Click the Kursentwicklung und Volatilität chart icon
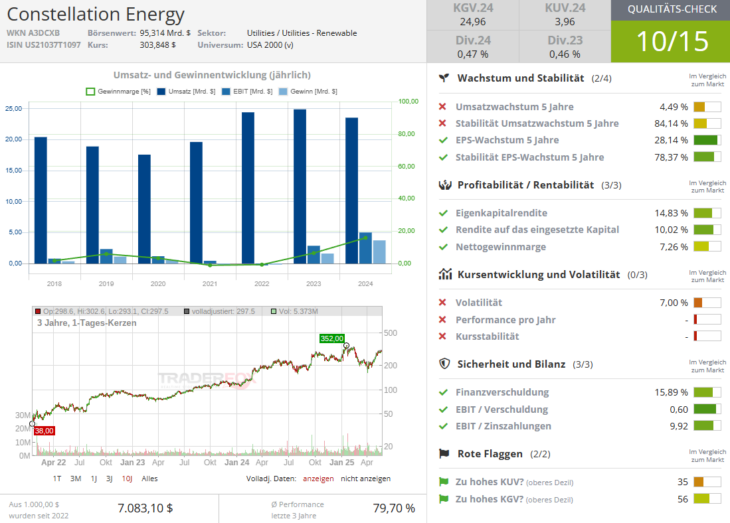The height and width of the screenshot is (523, 730). [445, 274]
